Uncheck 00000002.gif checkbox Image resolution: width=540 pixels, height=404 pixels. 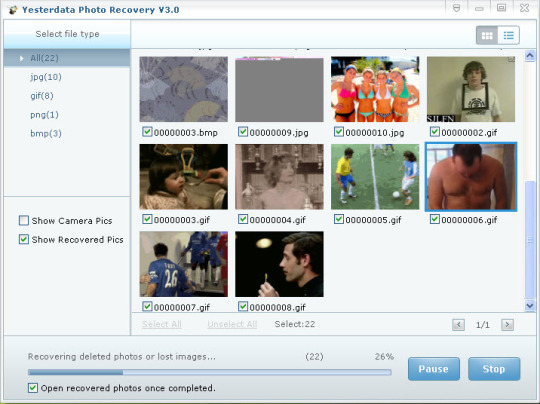pos(435,132)
